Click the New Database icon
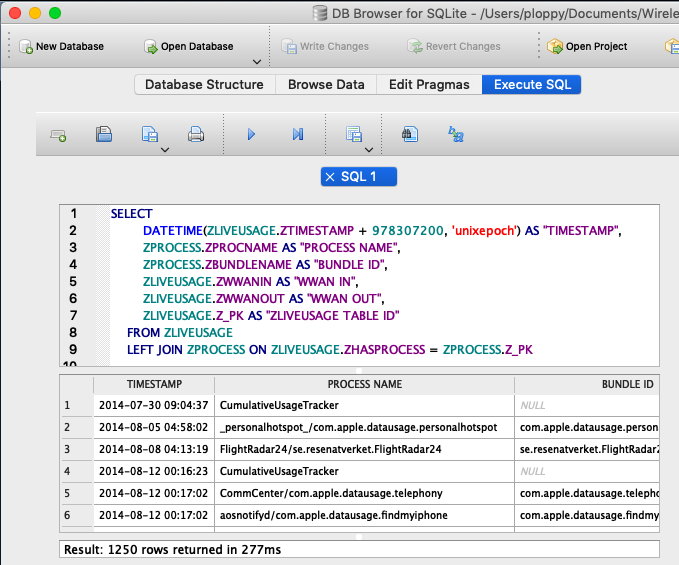The height and width of the screenshot is (565, 679). [x=26, y=46]
